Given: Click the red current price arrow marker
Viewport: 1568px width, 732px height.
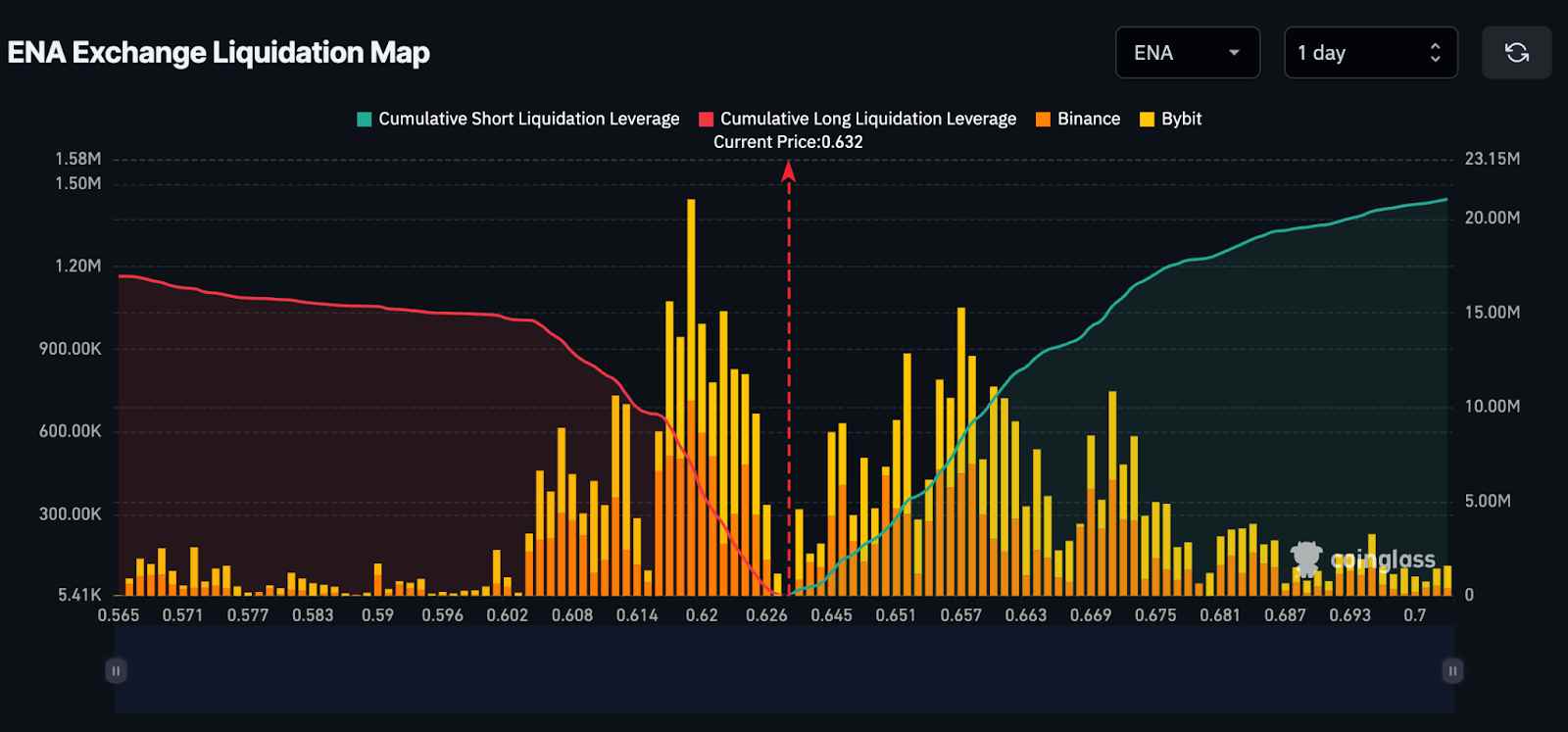Looking at the screenshot, I should coord(788,172).
